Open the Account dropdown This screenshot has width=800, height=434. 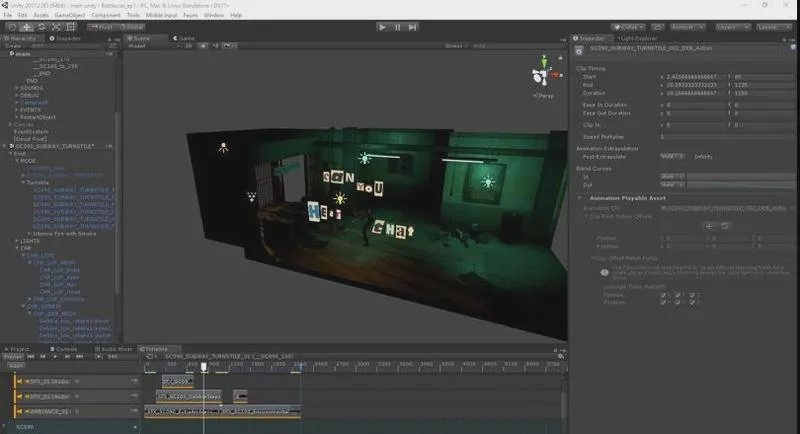pyautogui.click(x=687, y=27)
